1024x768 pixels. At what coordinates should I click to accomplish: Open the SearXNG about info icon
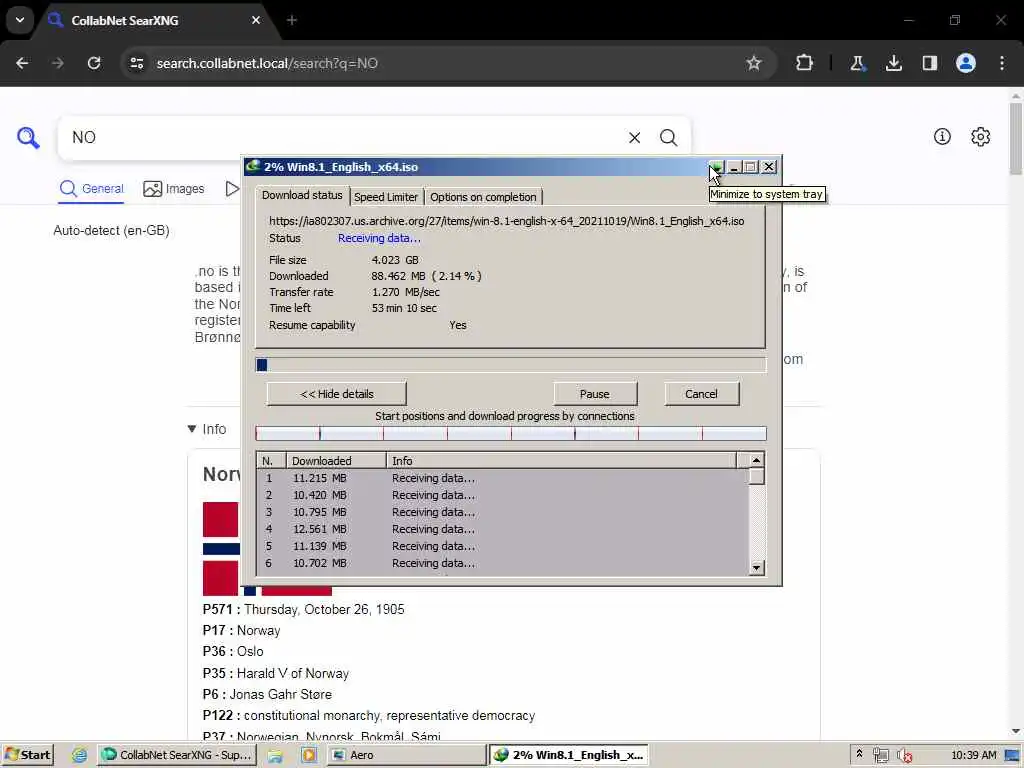(942, 136)
